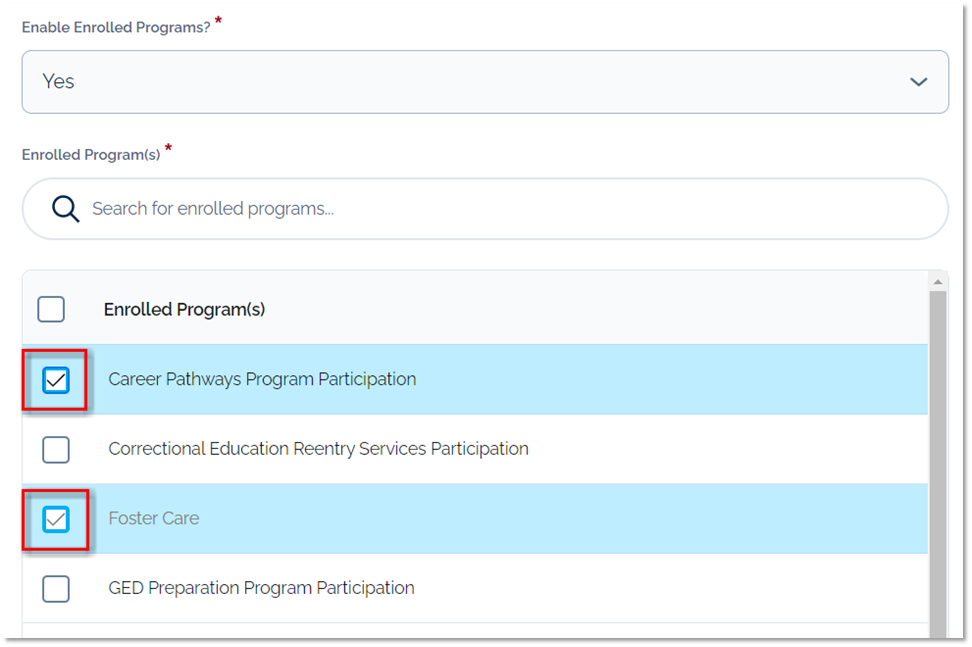Image resolution: width=972 pixels, height=647 pixels.
Task: Click the search magnifier icon
Action: (64, 208)
